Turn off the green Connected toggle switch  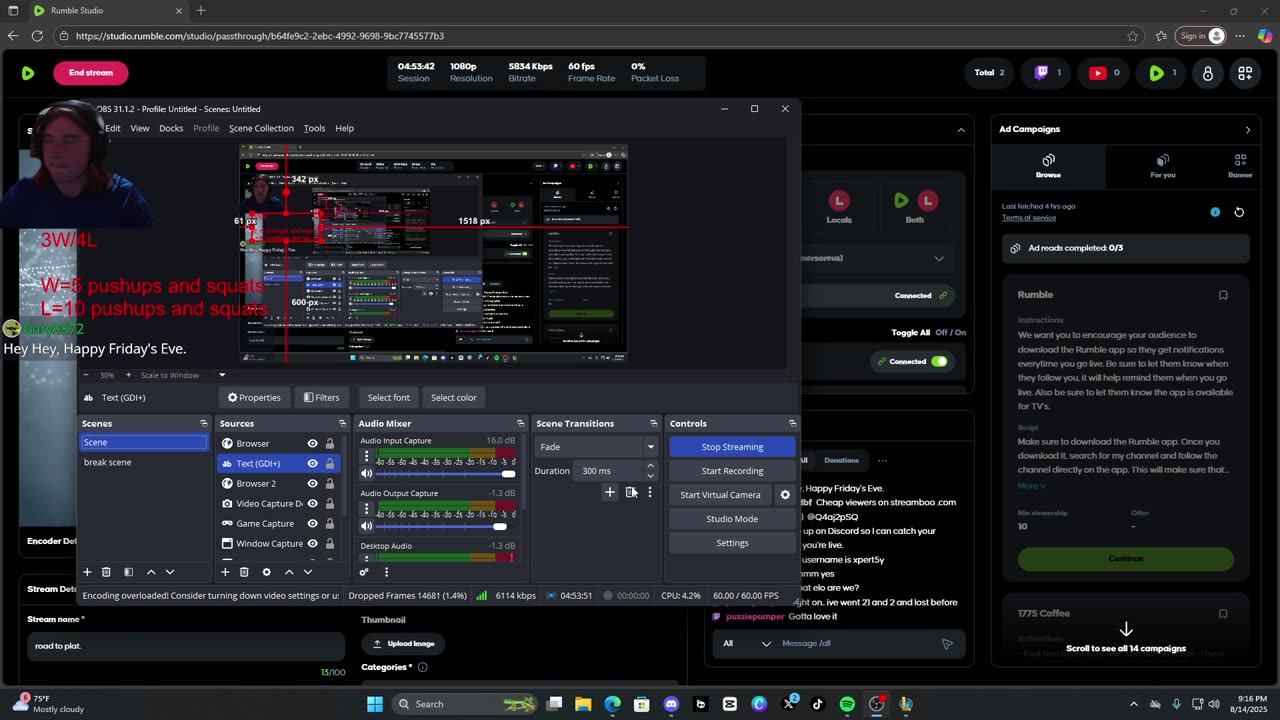tap(938, 362)
